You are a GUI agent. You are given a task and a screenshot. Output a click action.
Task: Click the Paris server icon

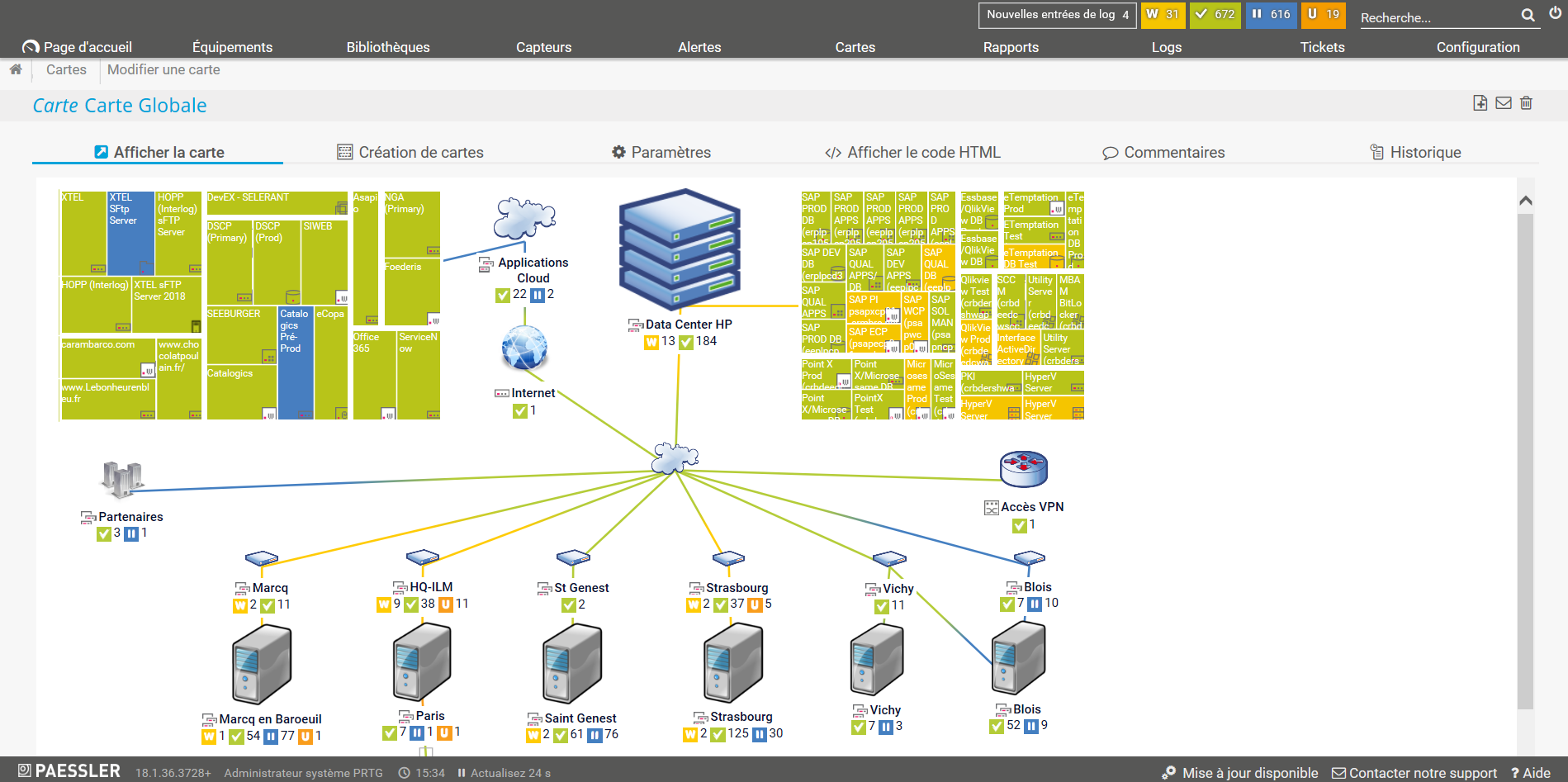pos(422,663)
